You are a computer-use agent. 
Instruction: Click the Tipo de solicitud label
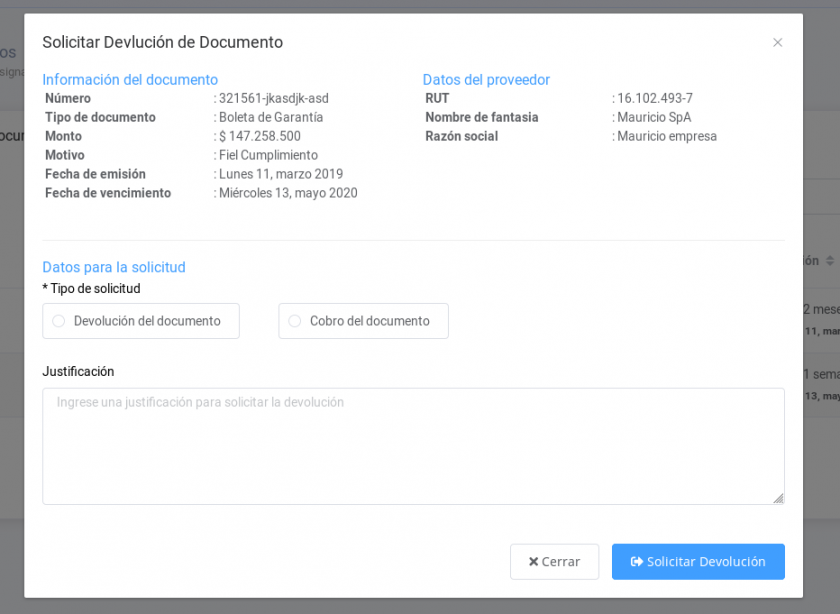[90, 288]
